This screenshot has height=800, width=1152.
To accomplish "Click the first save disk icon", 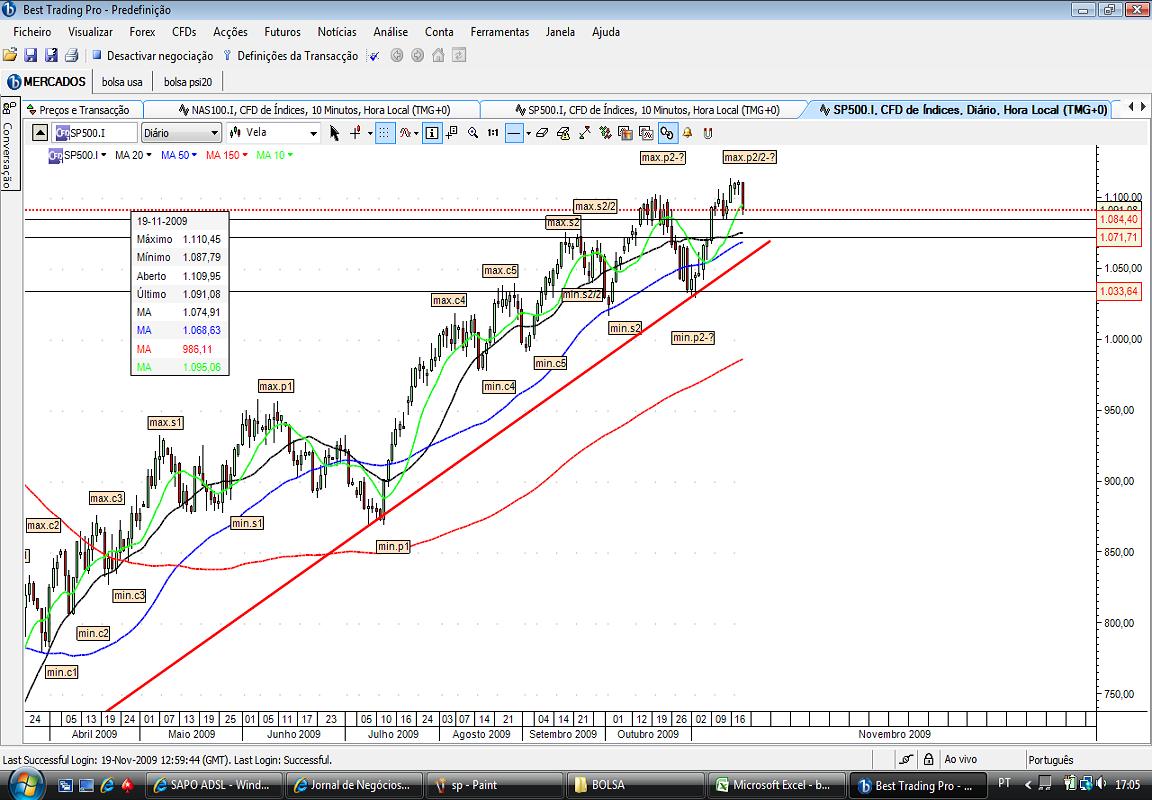I will tap(30, 55).
